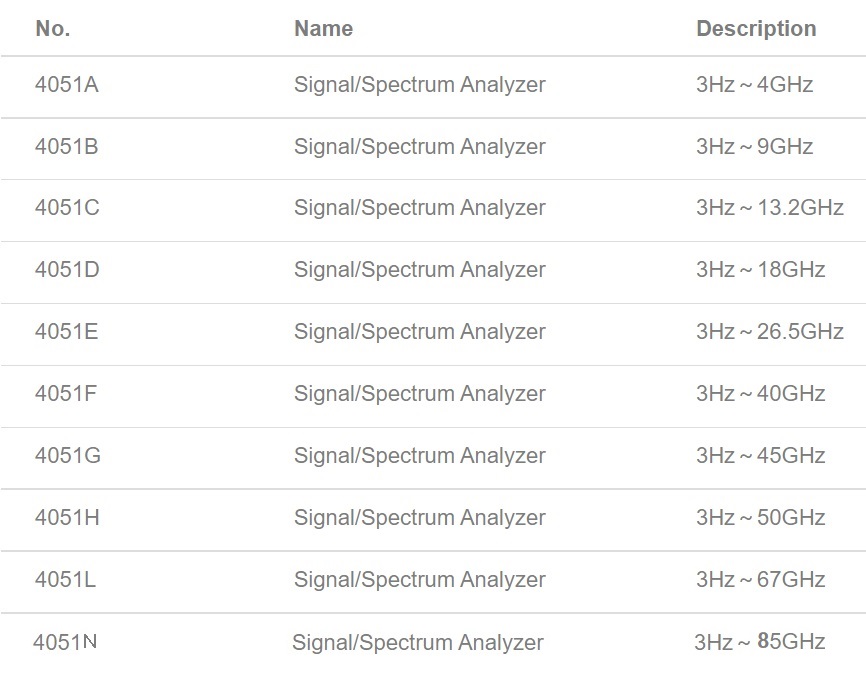Click model number 4051L

click(66, 579)
